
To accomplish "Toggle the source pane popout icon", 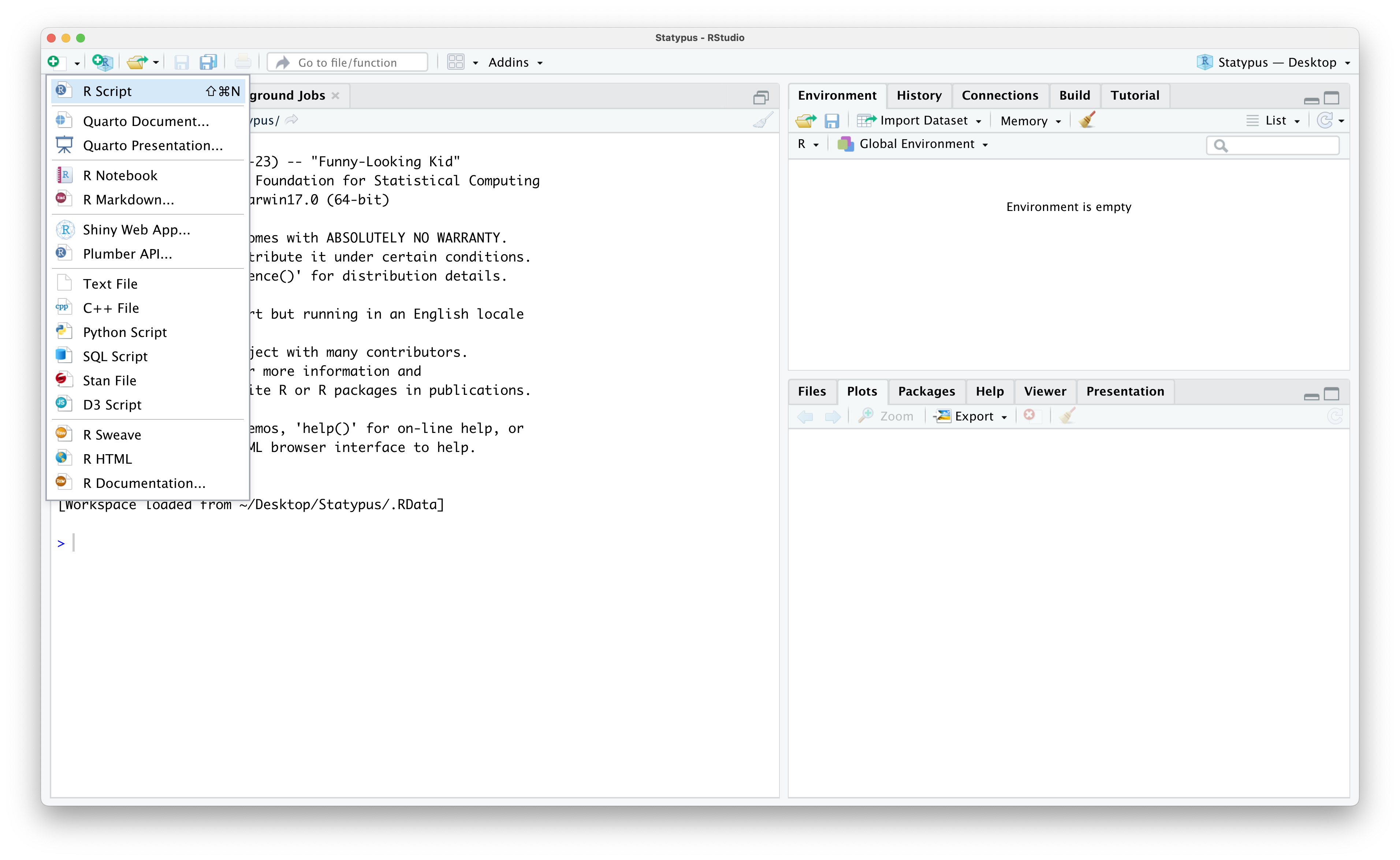I will coord(761,97).
